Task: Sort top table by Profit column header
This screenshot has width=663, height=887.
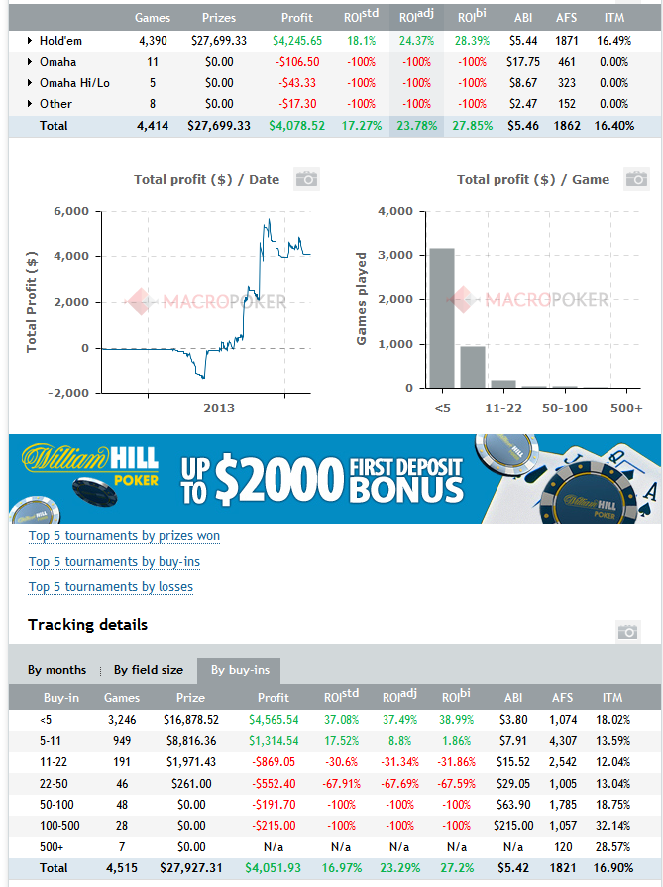Action: (x=296, y=18)
